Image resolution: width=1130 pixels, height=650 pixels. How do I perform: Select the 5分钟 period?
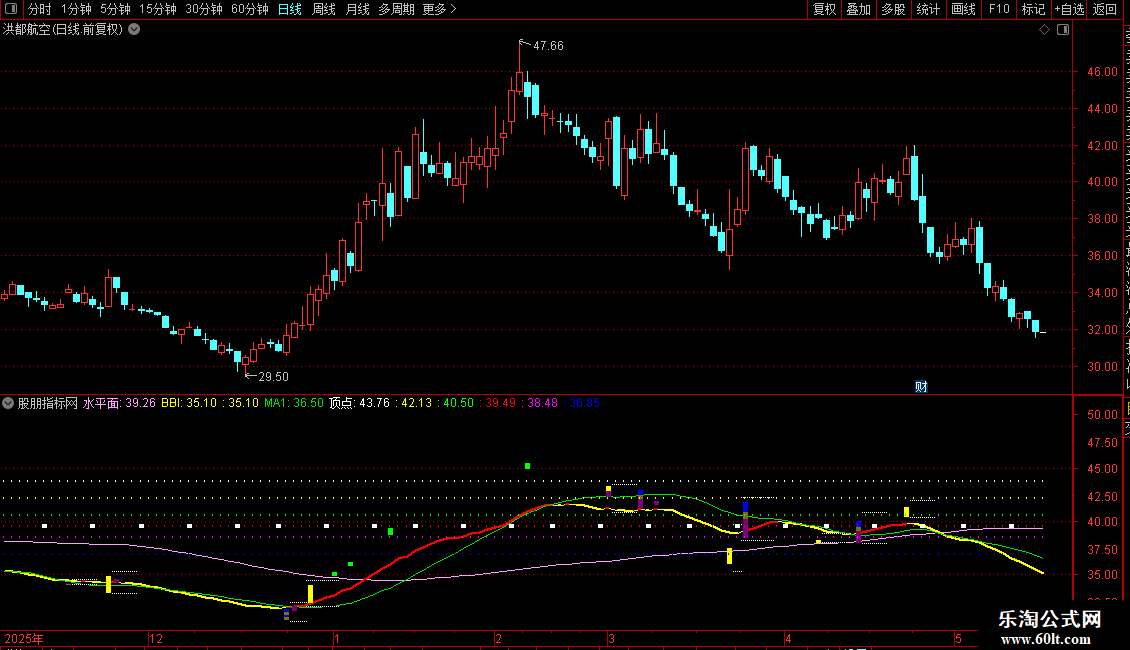[115, 9]
